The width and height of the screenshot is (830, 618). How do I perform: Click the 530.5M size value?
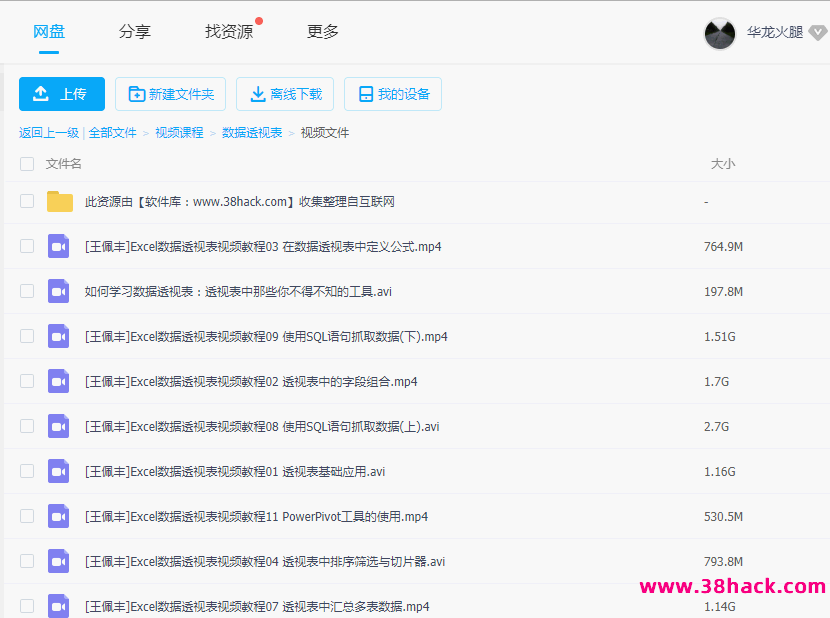click(x=723, y=517)
